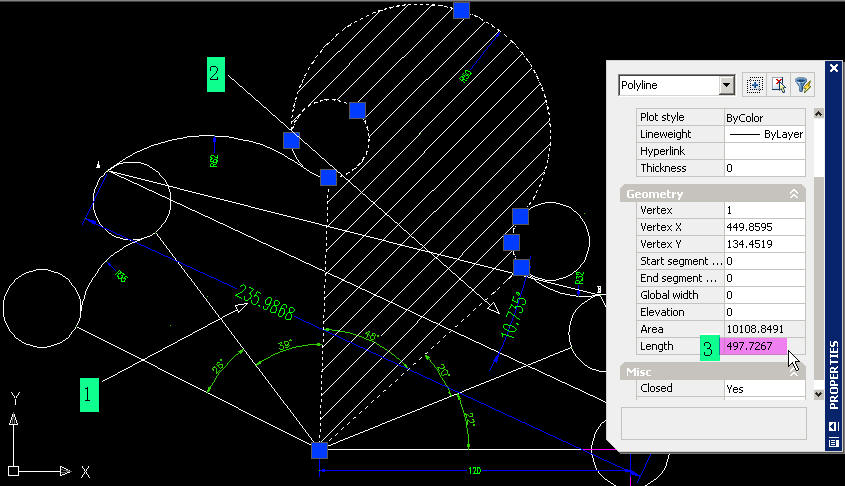Select the 39° angular dimension
845x486 pixels.
(285, 346)
